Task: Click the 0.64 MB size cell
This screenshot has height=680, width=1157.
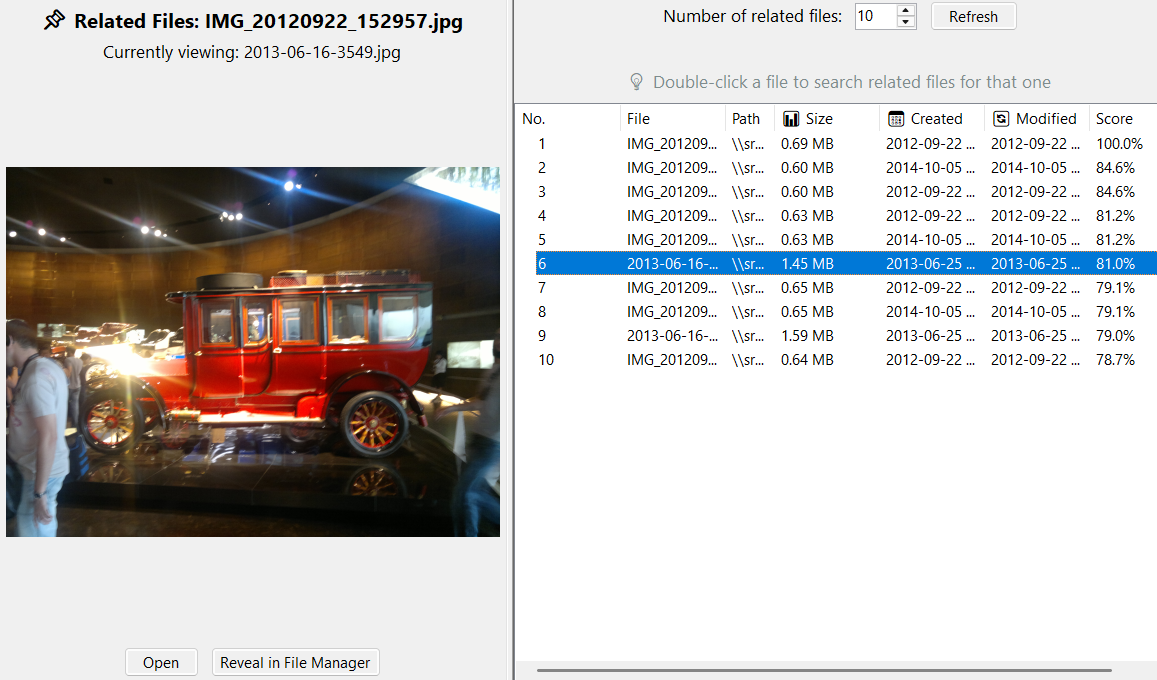Action: pos(807,359)
